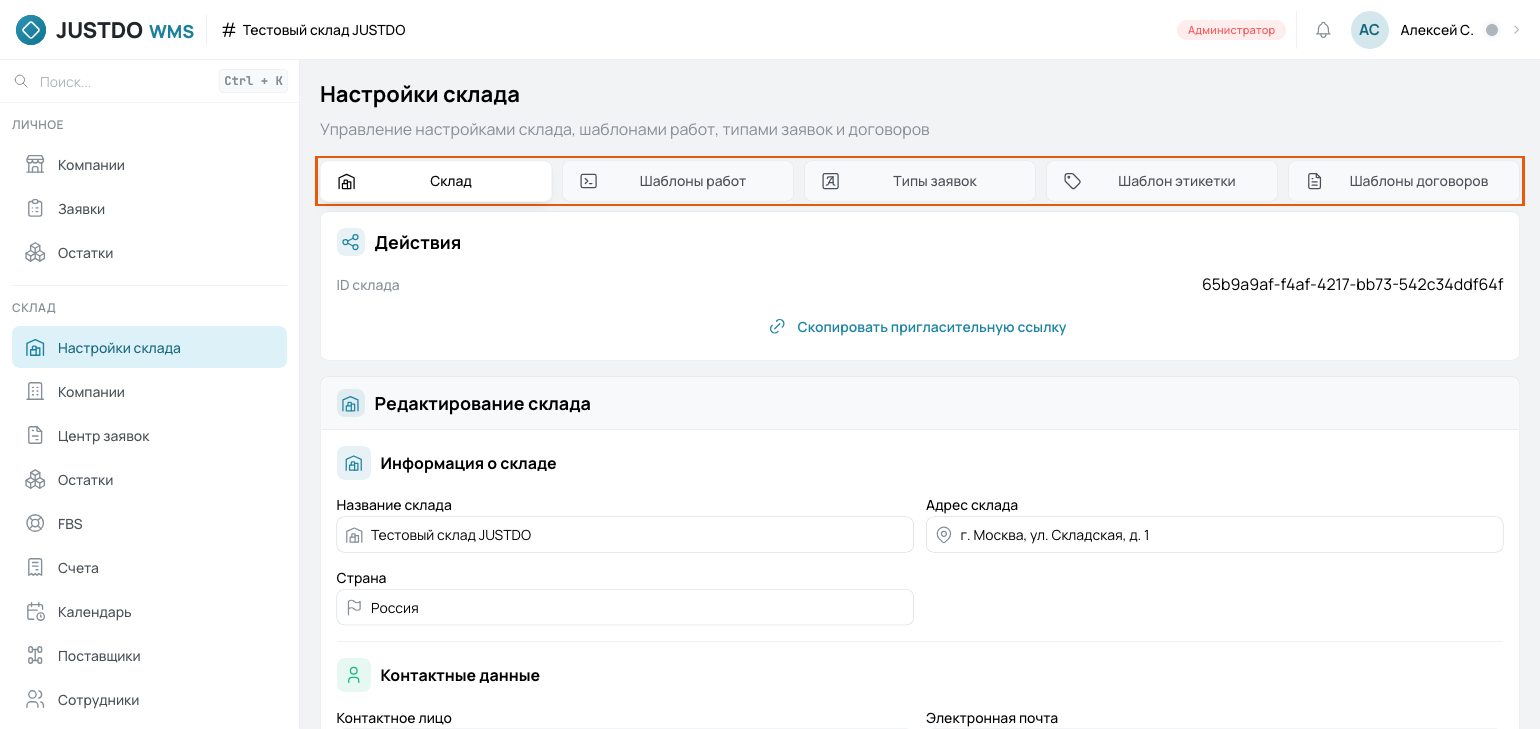Click the Поставщики icon in sidebar
The height and width of the screenshot is (729, 1540).
point(35,656)
